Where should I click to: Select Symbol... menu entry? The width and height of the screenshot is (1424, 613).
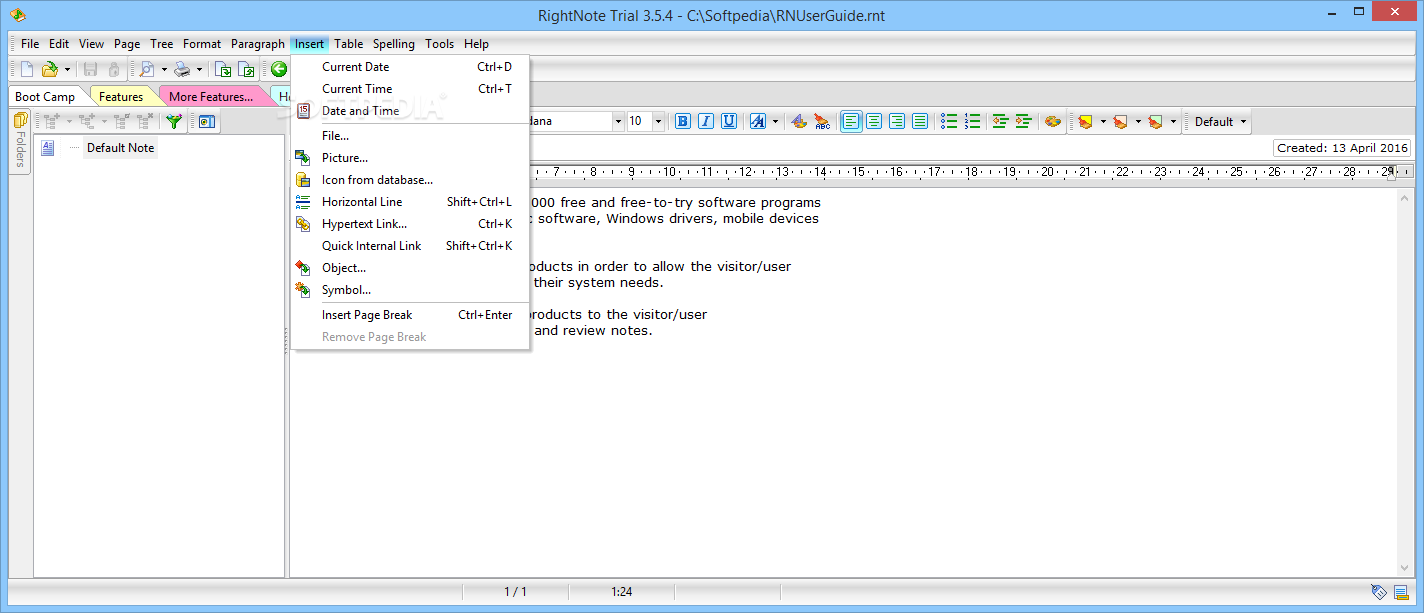click(410, 290)
